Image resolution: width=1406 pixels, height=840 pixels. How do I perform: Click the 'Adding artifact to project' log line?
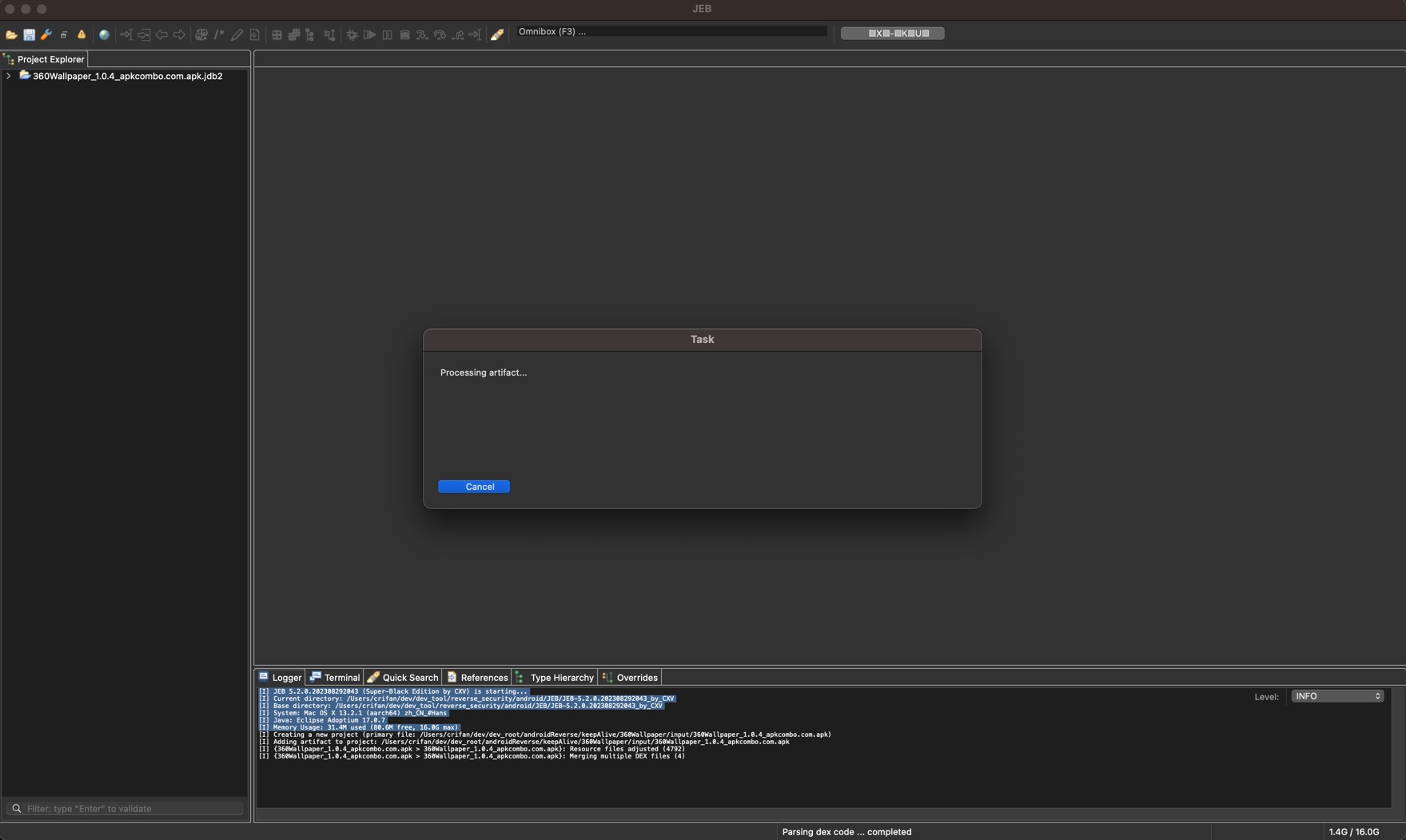(x=524, y=742)
